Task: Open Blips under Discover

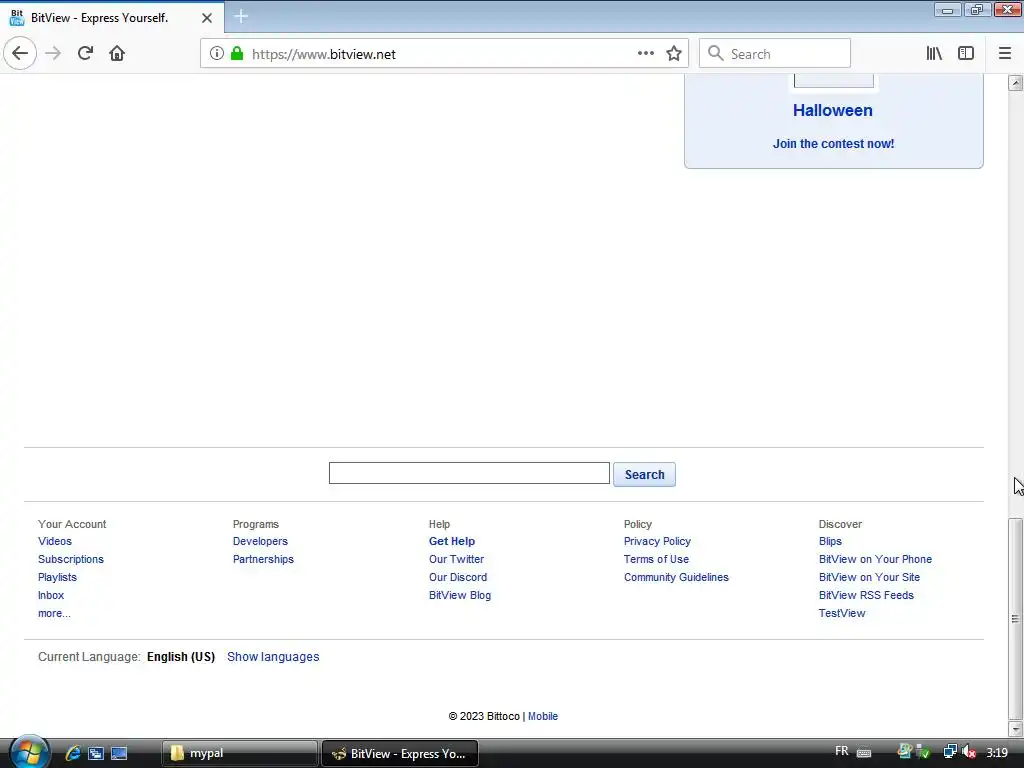Action: (830, 541)
